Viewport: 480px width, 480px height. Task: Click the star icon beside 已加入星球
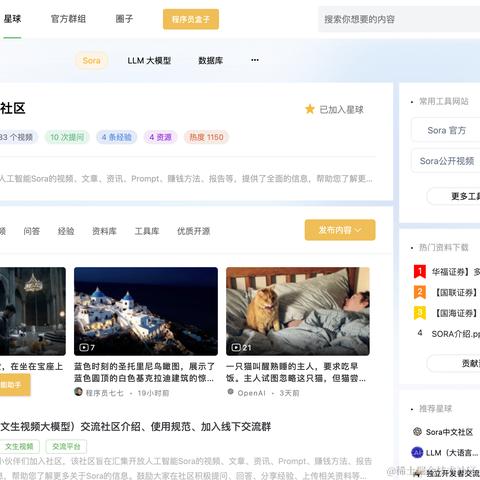pyautogui.click(x=310, y=109)
